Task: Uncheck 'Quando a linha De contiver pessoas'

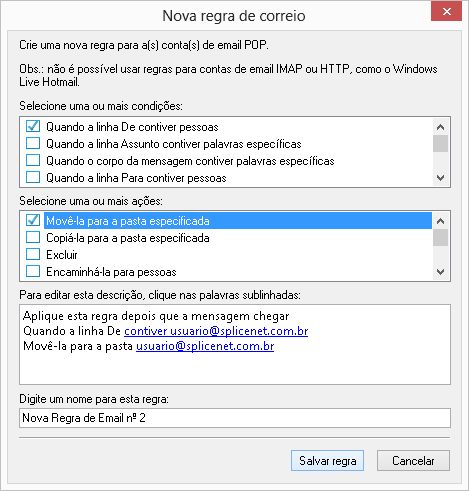Action: click(33, 127)
